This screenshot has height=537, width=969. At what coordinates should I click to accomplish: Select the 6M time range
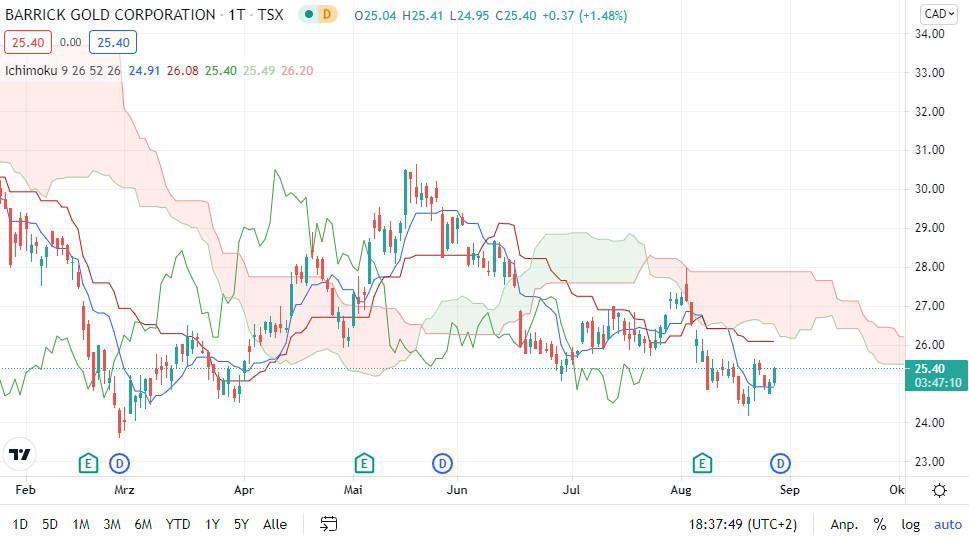click(x=143, y=525)
